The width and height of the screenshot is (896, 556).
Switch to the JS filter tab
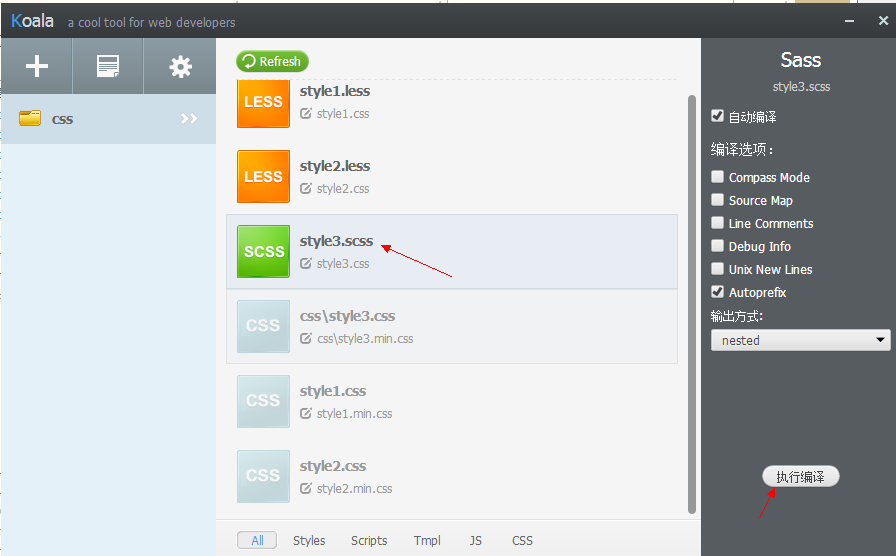point(475,540)
